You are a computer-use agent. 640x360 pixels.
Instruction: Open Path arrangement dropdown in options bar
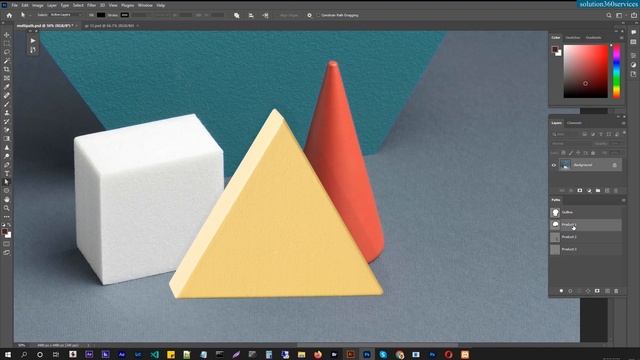click(x=265, y=15)
